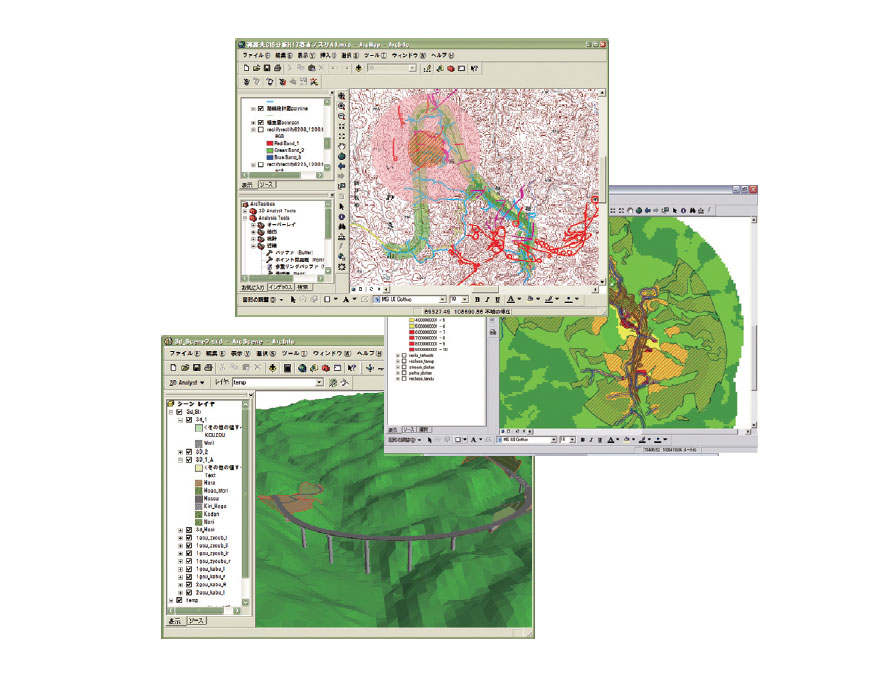The image size is (874, 682).
Task: Open ArcToolbox from the toolbar icon
Action: (x=452, y=69)
